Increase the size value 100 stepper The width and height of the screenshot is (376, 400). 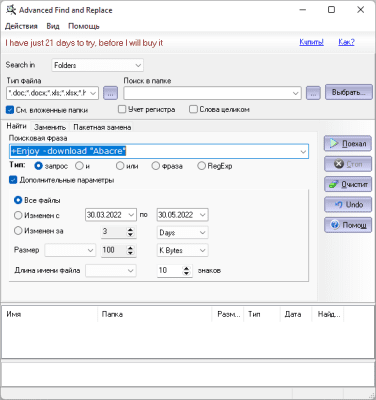coord(130,248)
